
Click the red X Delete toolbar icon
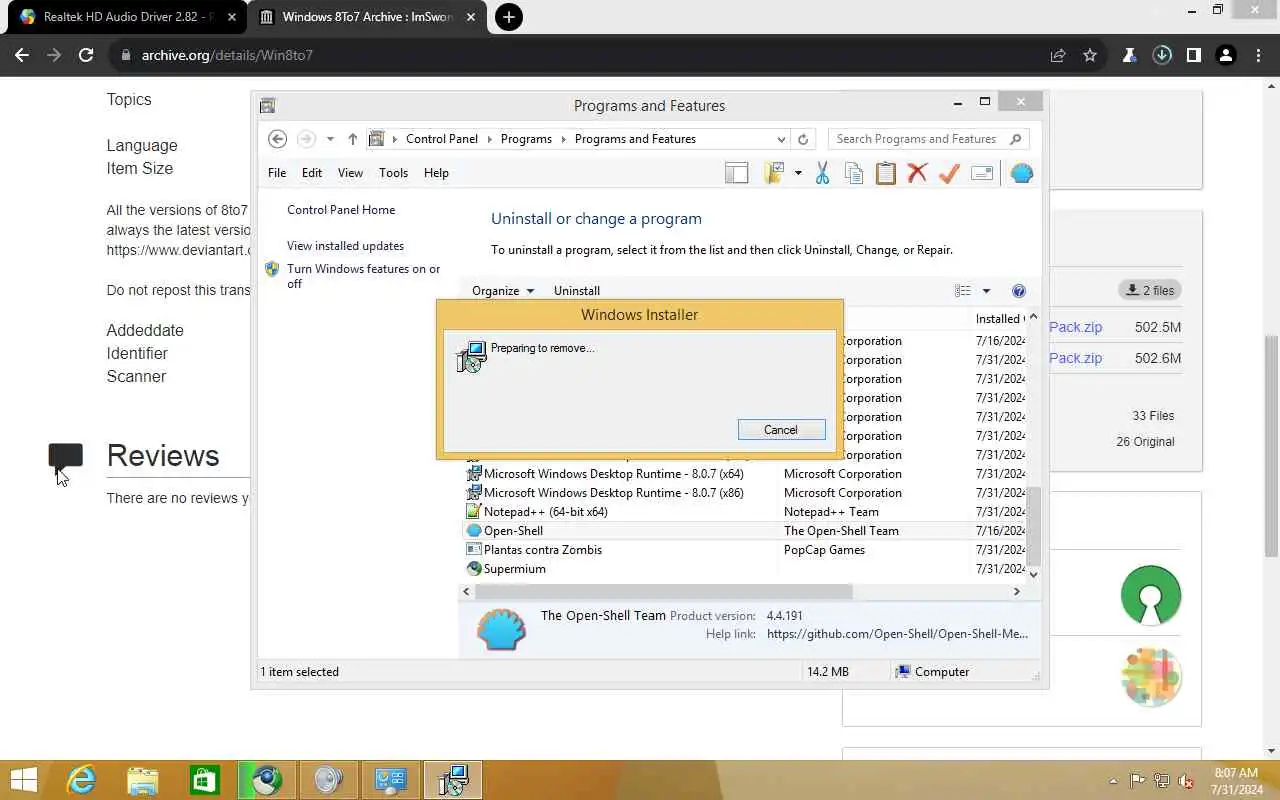coord(917,173)
